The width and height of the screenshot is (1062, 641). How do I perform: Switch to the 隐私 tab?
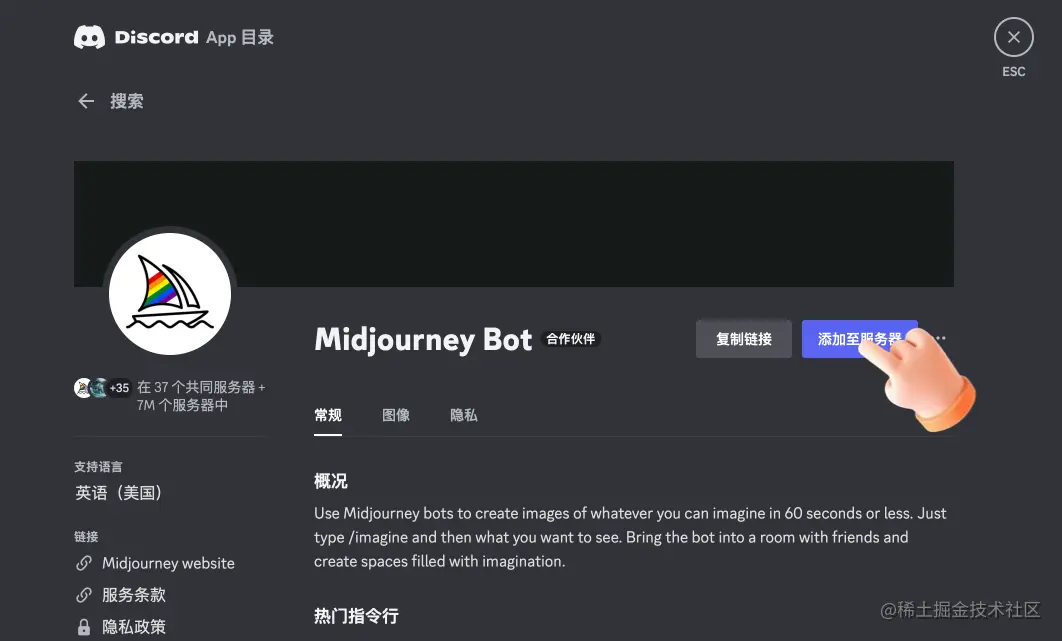pyautogui.click(x=463, y=415)
